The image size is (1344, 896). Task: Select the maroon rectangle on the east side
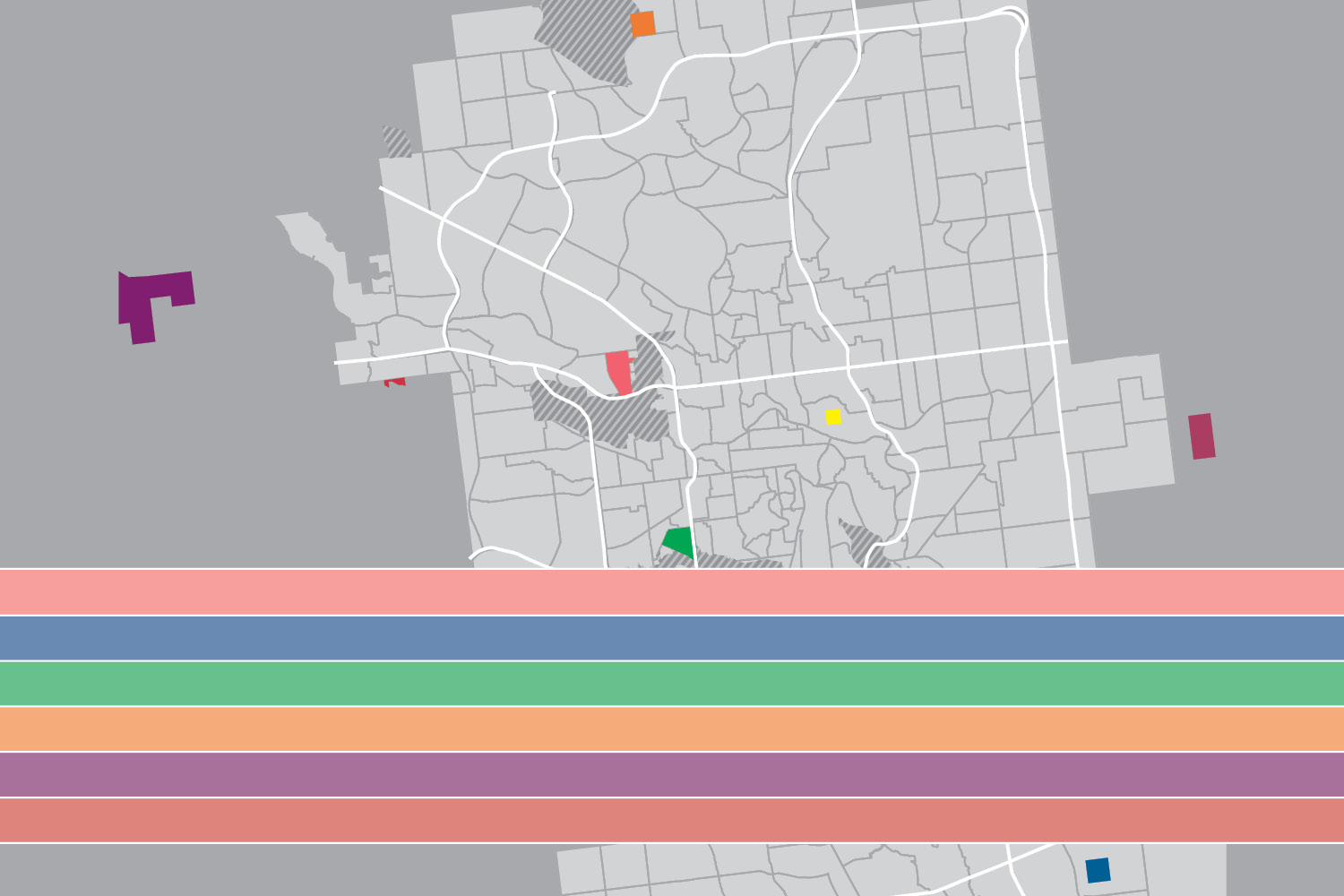point(1202,436)
